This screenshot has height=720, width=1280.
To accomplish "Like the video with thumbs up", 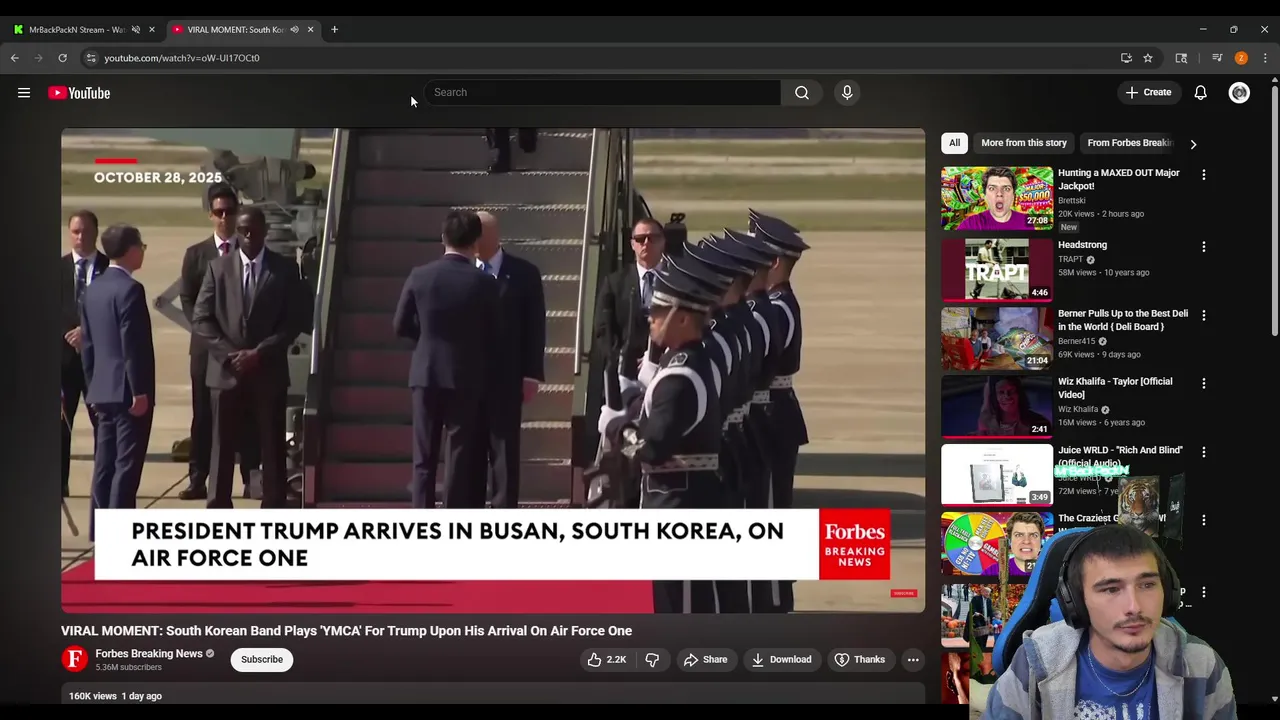I will (606, 660).
